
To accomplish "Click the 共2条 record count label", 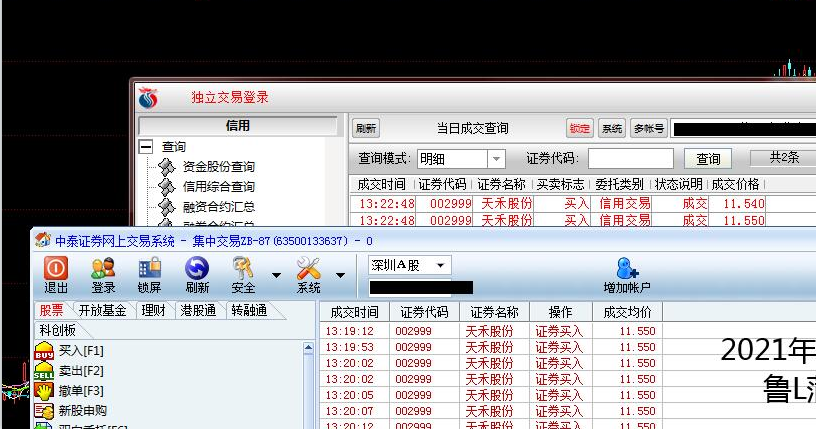I will coord(784,158).
